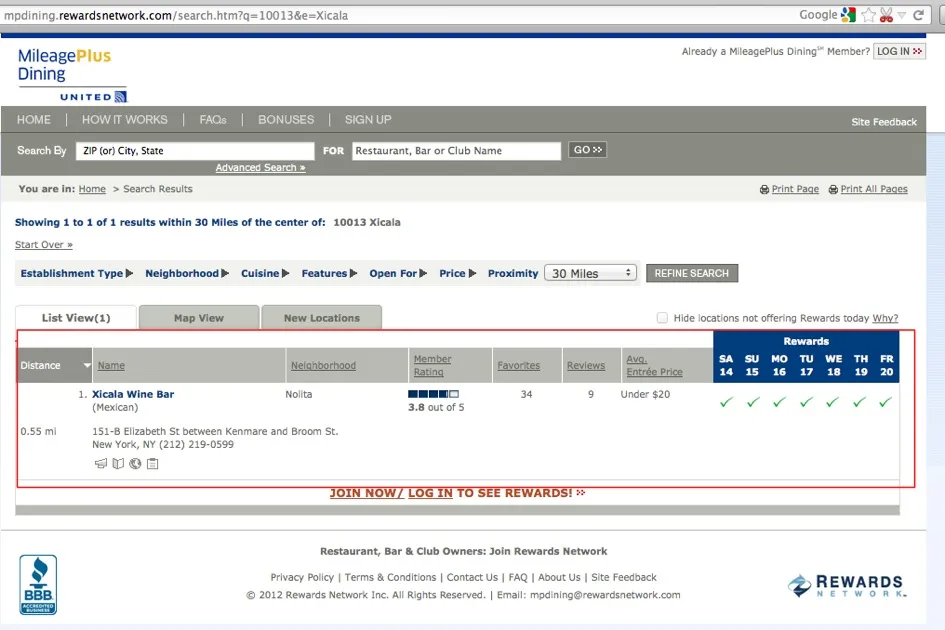
Task: Expand the Neighborhood filter
Action: click(187, 273)
